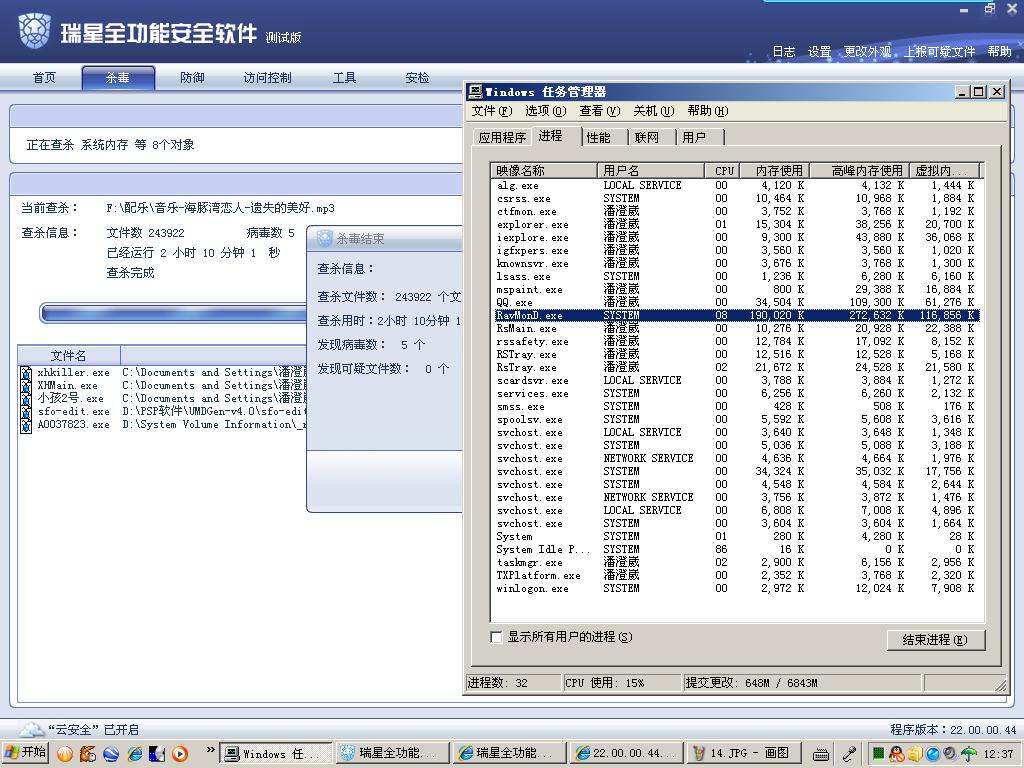Viewport: 1024px width, 768px height.
Task: Click the 杀毒结束 dialog shield icon
Action: tap(325, 238)
